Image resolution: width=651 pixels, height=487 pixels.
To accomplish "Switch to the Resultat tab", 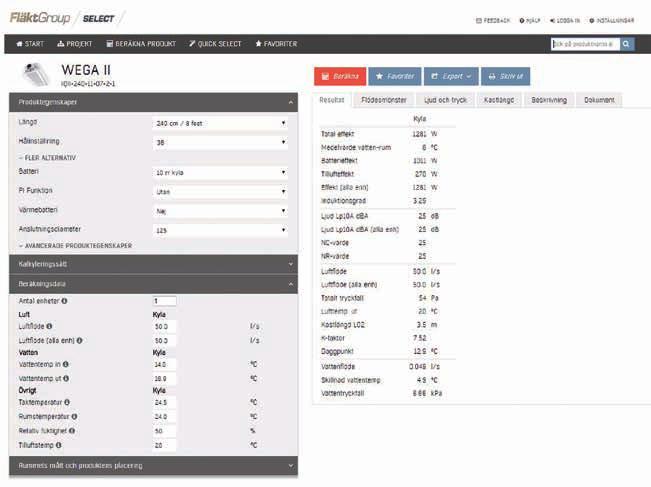I will coord(332,100).
